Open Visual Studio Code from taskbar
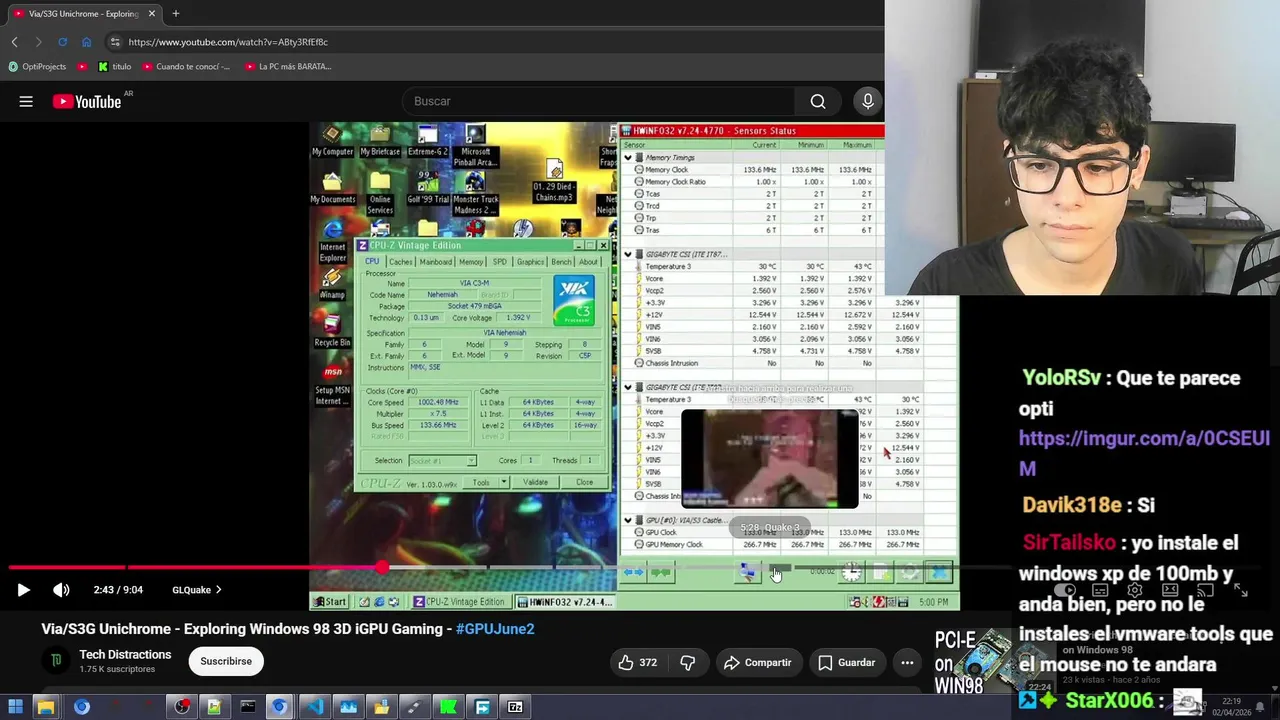 coord(314,707)
